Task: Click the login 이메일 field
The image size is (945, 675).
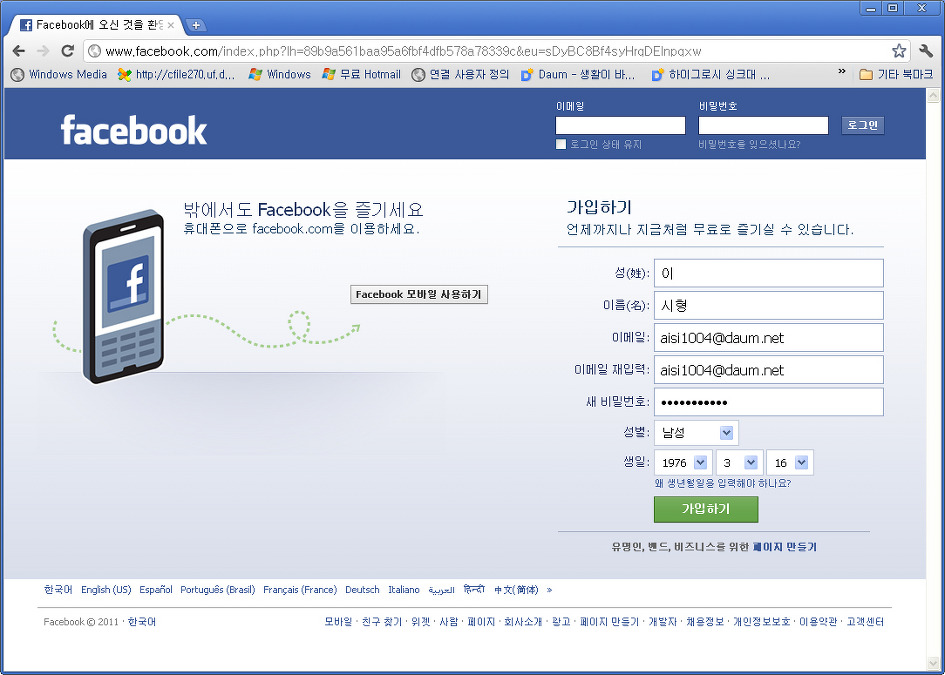Action: pyautogui.click(x=620, y=125)
